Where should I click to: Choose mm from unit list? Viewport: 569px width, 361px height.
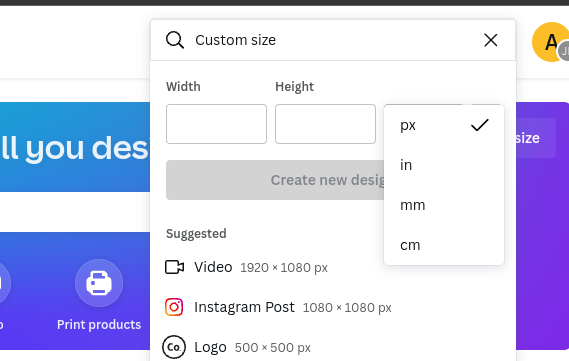(x=444, y=205)
